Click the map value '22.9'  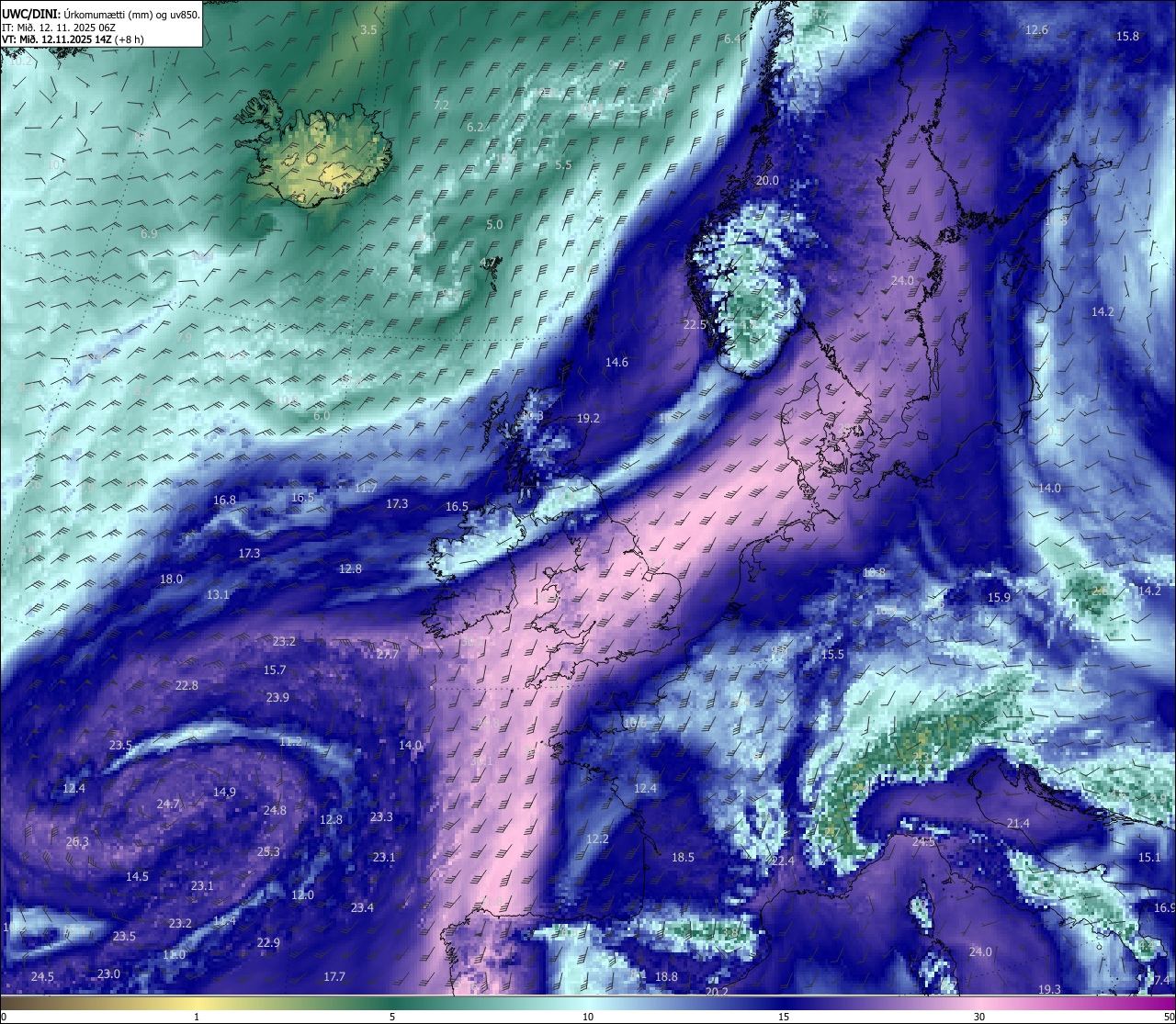pos(268,943)
